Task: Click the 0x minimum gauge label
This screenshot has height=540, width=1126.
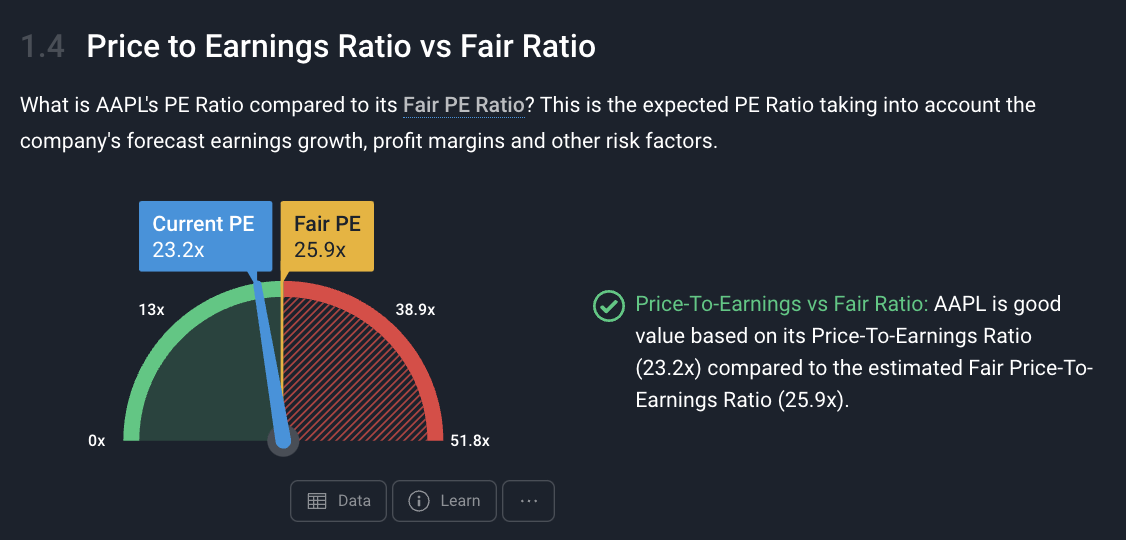Action: 97,441
